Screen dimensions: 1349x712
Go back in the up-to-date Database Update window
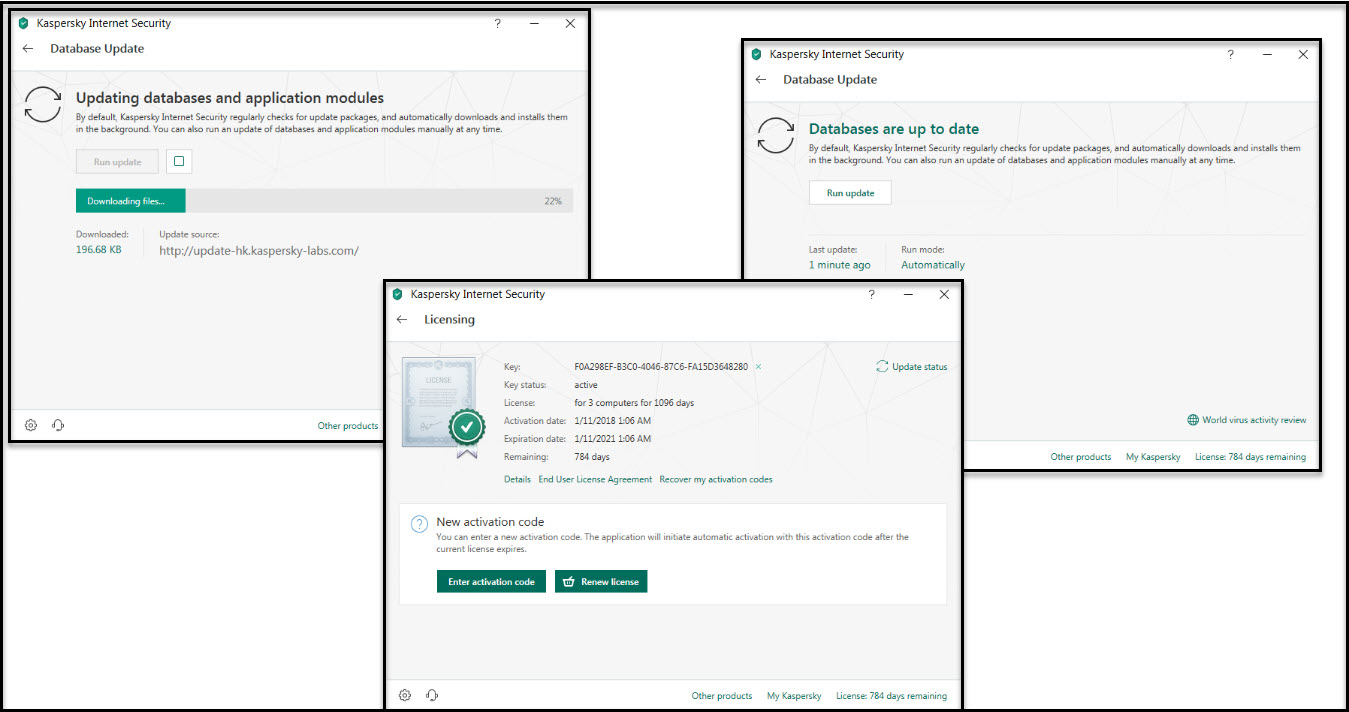point(761,79)
